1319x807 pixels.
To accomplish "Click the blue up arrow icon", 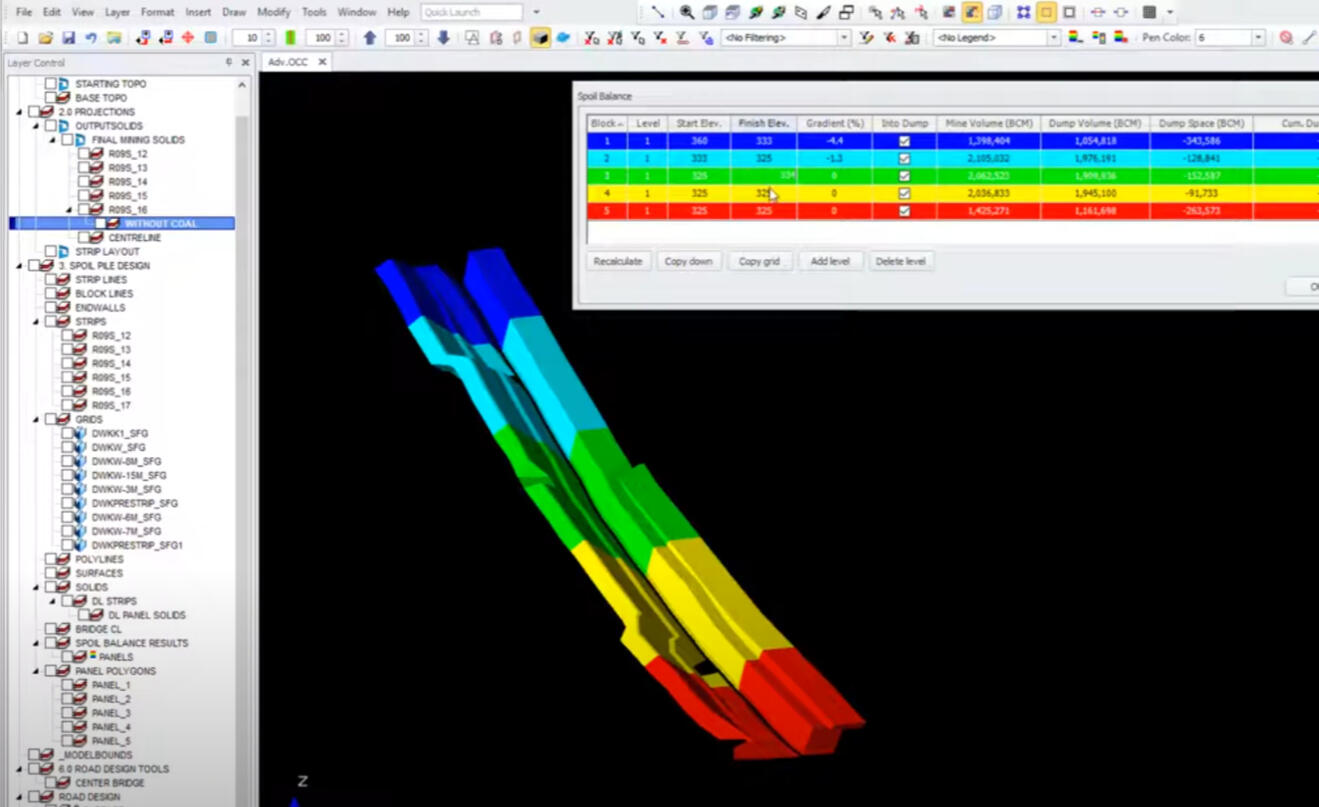I will [370, 38].
